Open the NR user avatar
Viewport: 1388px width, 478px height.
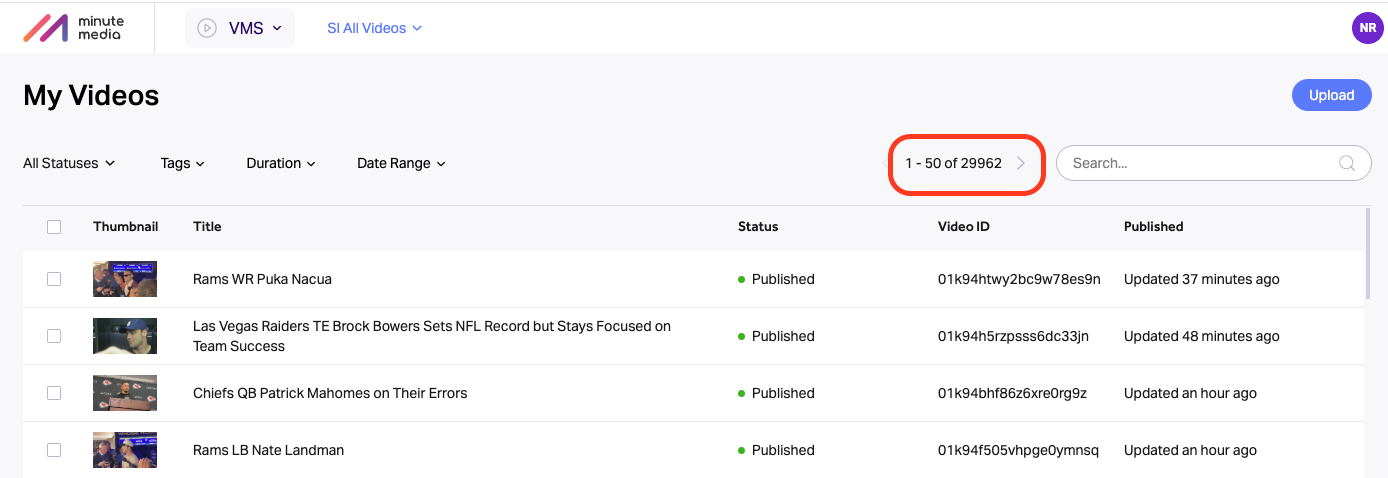[1367, 28]
